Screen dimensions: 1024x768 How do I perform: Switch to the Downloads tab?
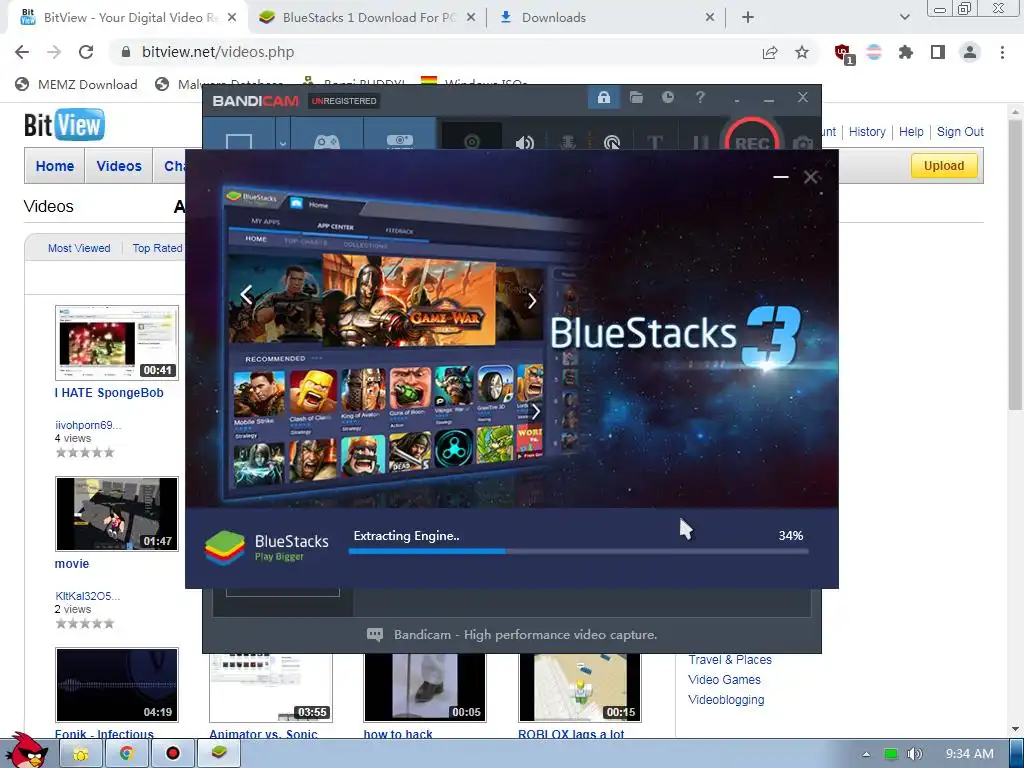[607, 18]
